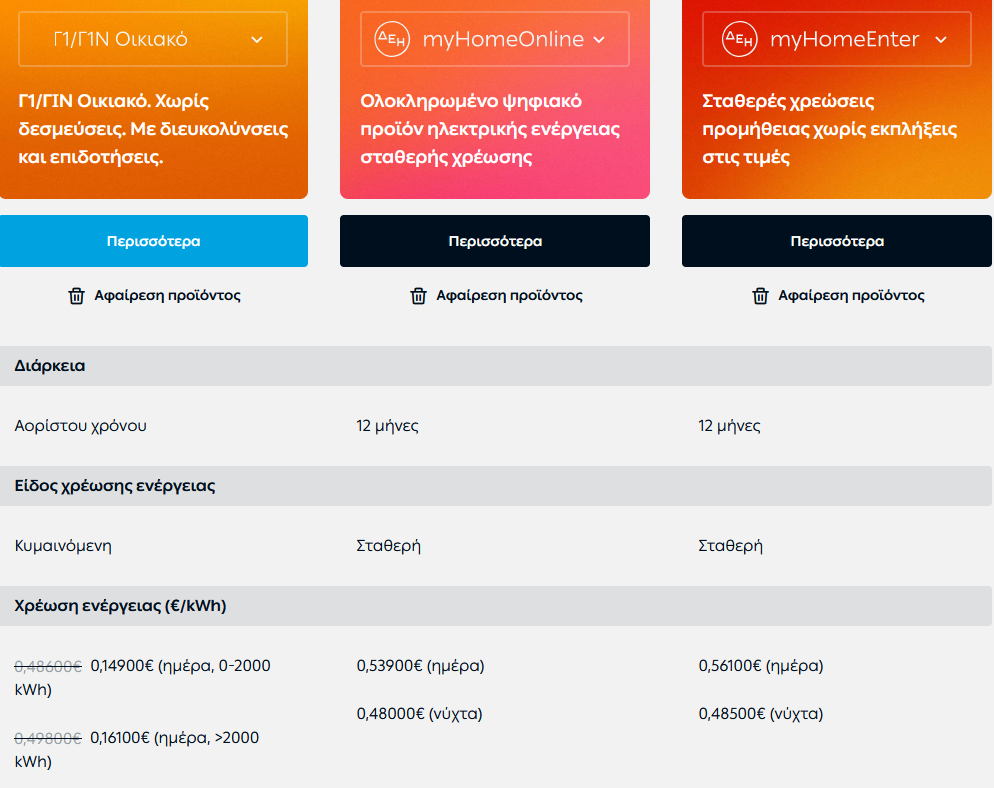994x788 pixels.
Task: Click 12 μήνες in the myHomeEnter column
Action: click(x=729, y=425)
